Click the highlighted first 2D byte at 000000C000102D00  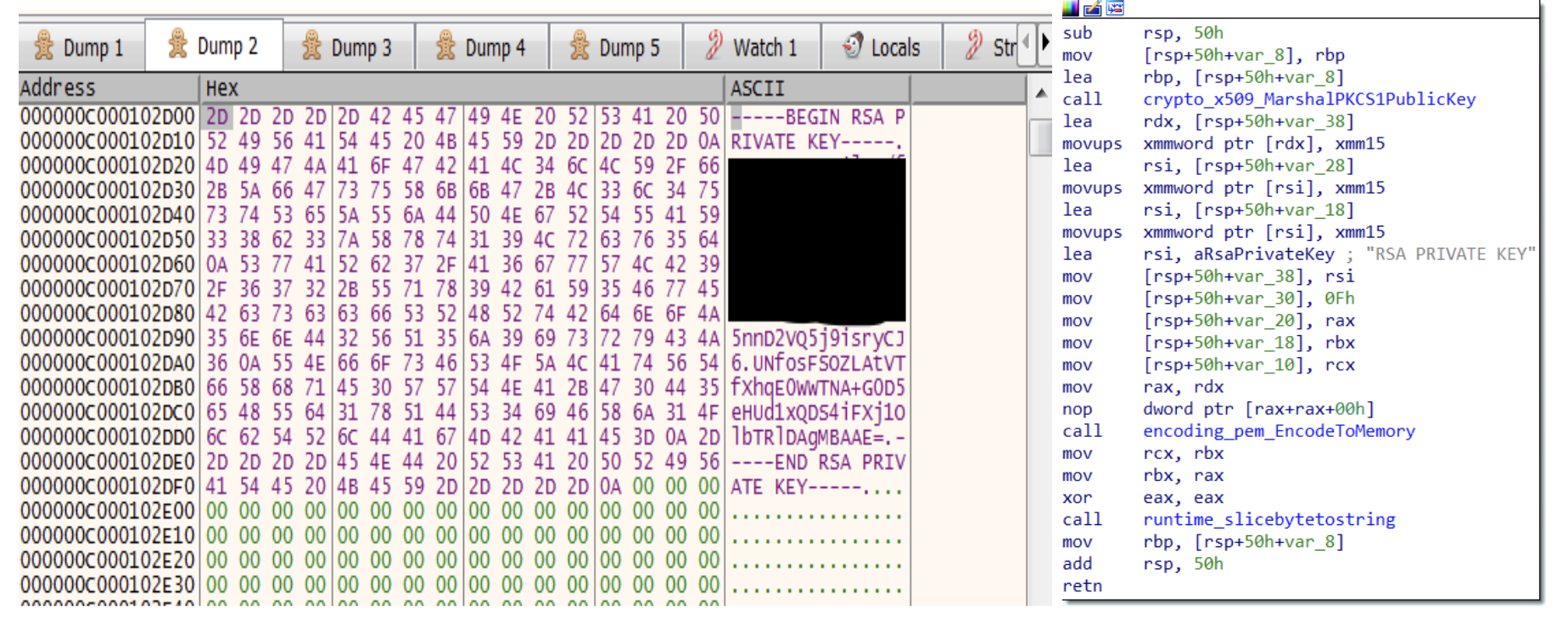click(217, 116)
